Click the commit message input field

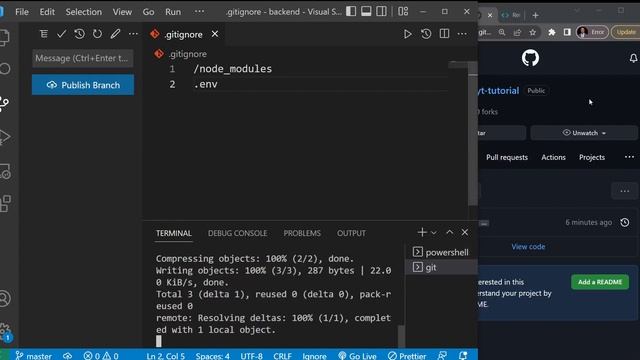[83, 58]
